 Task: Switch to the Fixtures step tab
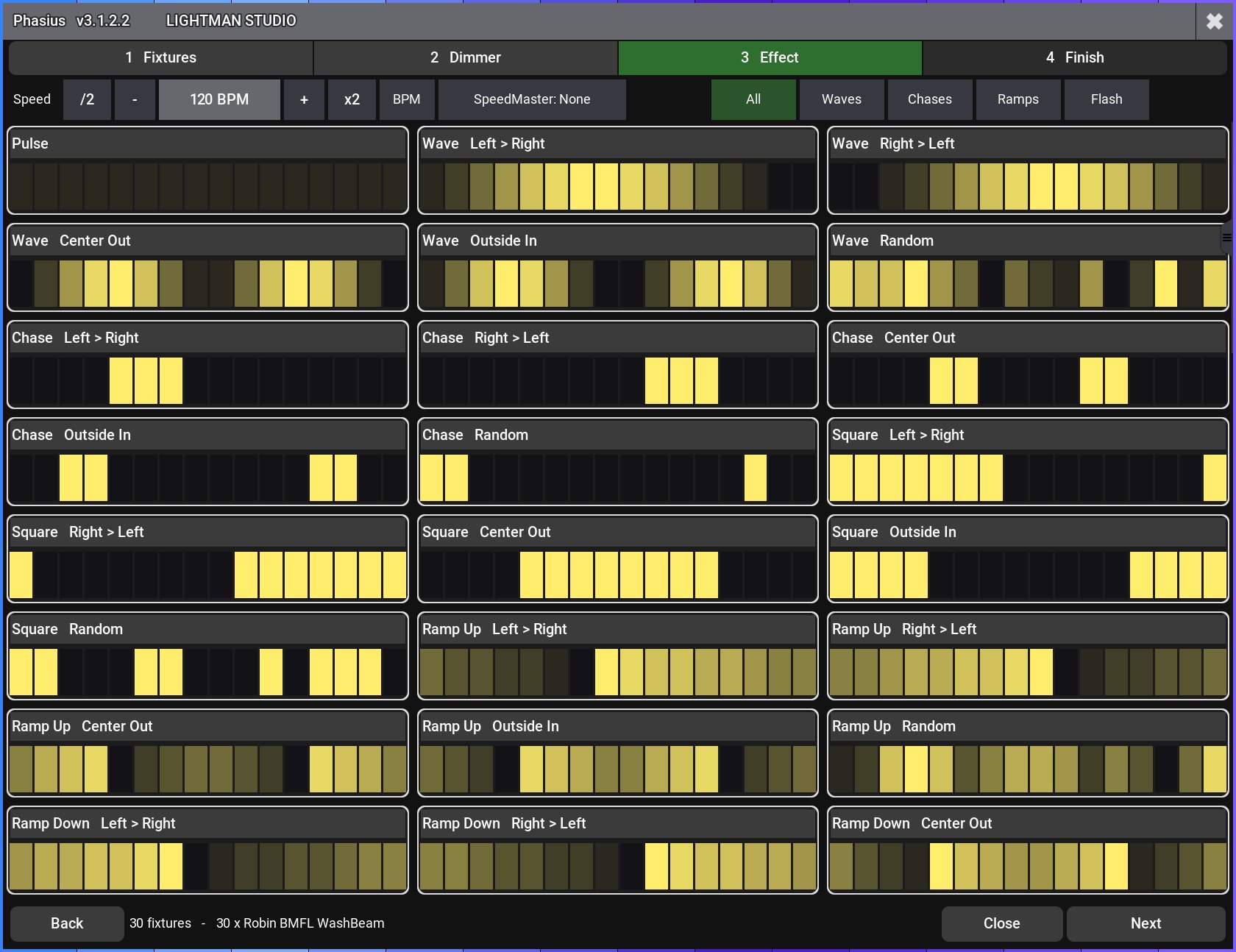point(161,57)
